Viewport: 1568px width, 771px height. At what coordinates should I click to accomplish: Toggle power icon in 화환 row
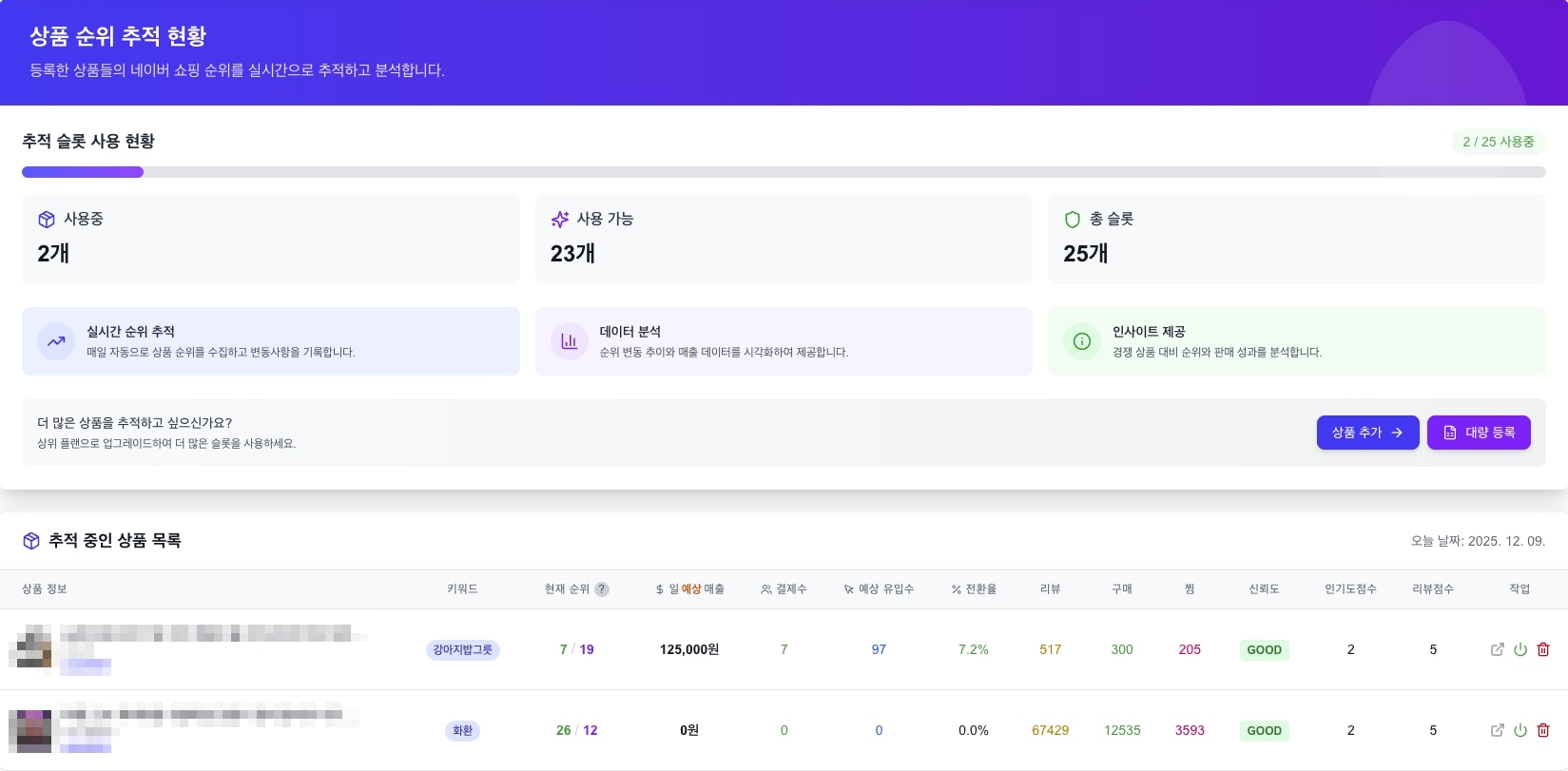(x=1520, y=730)
